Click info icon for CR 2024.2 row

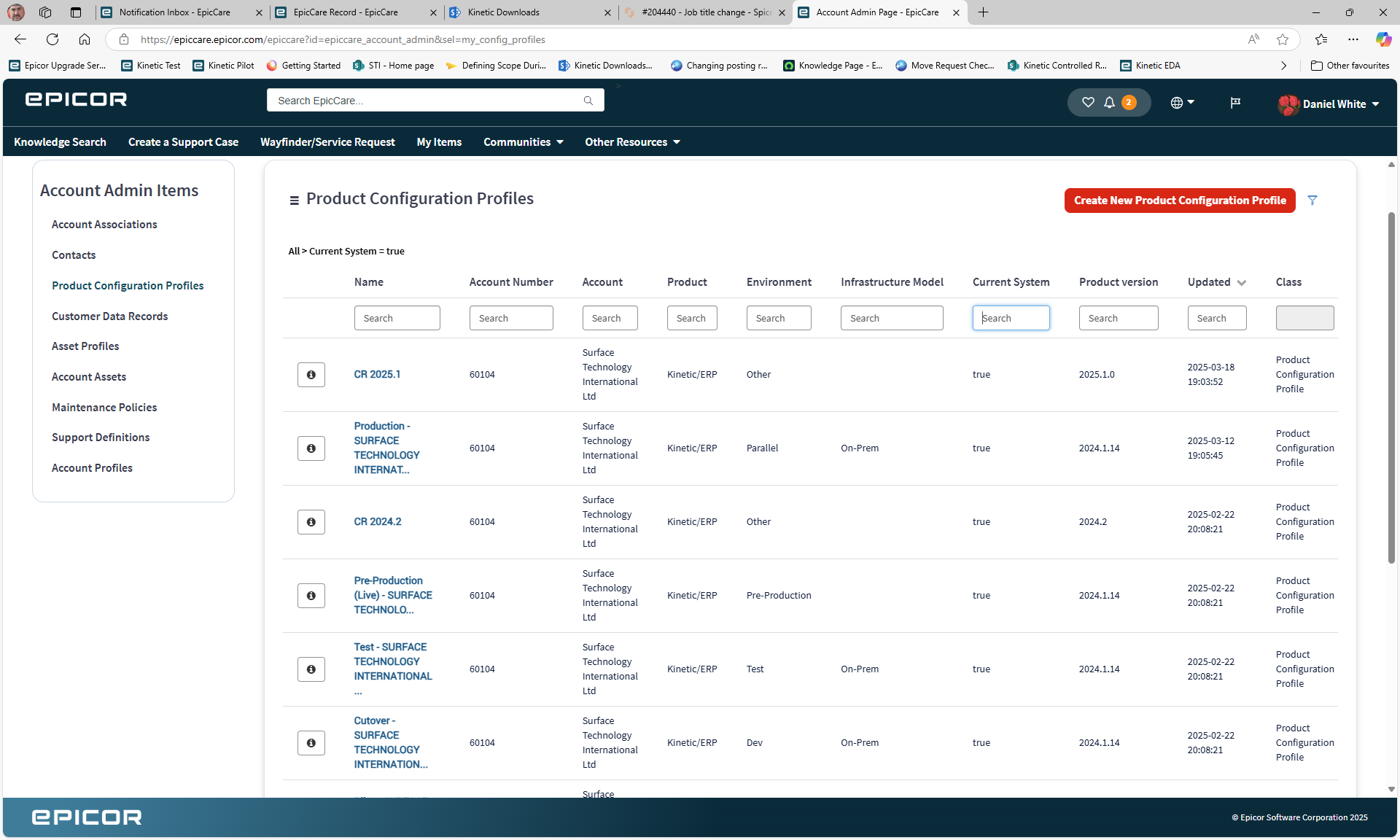click(311, 522)
